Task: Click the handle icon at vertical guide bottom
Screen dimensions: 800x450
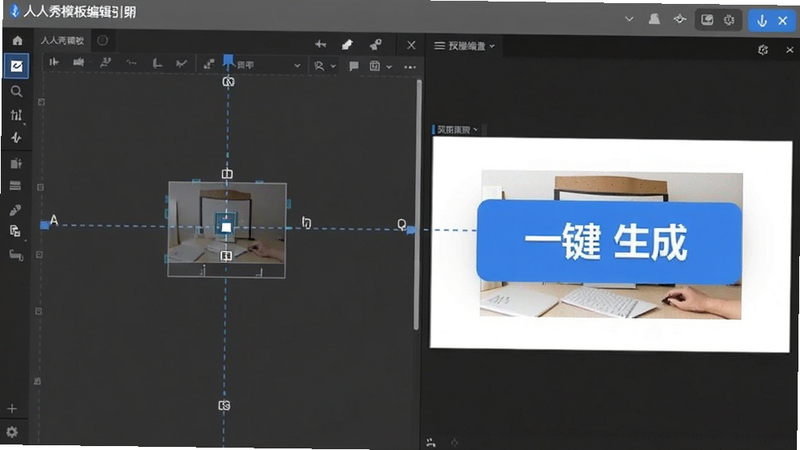Action: click(224, 406)
